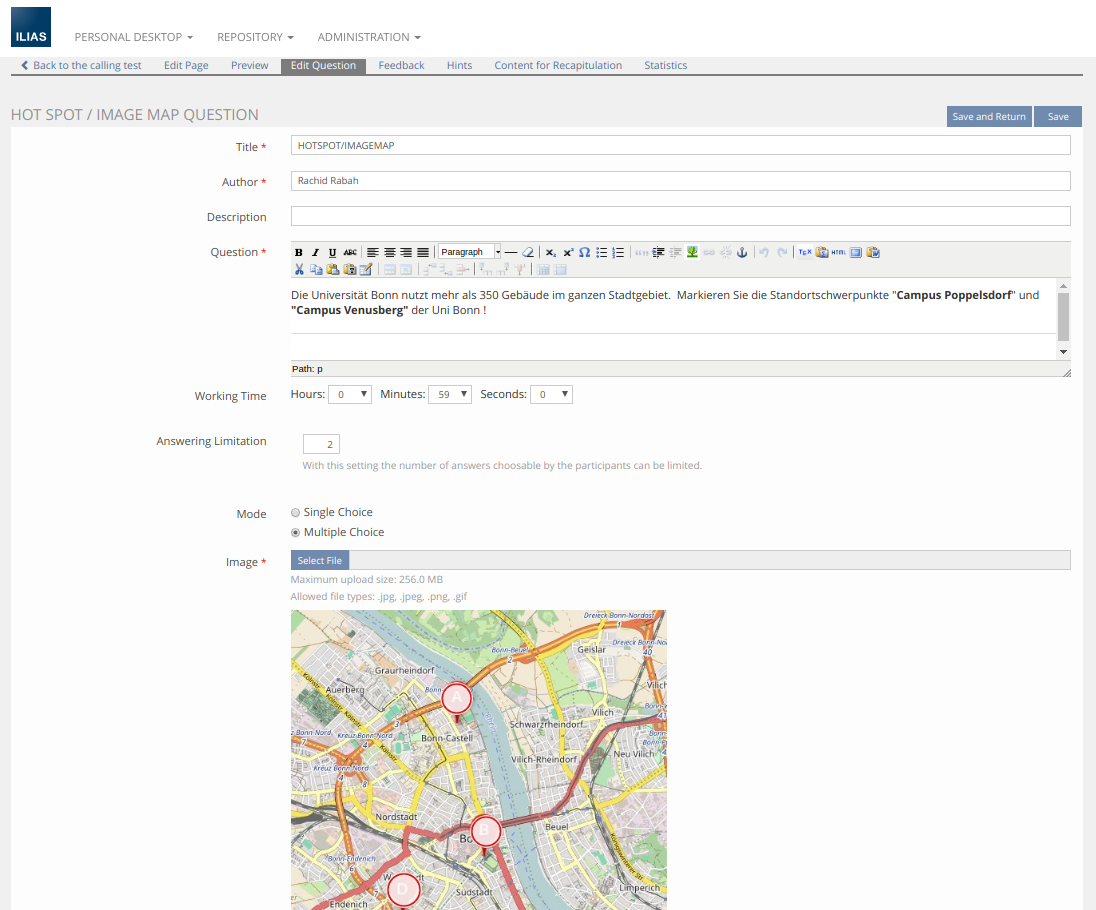Viewport: 1096px width, 910px height.
Task: Insert an anchor using the anchor icon
Action: [x=742, y=253]
